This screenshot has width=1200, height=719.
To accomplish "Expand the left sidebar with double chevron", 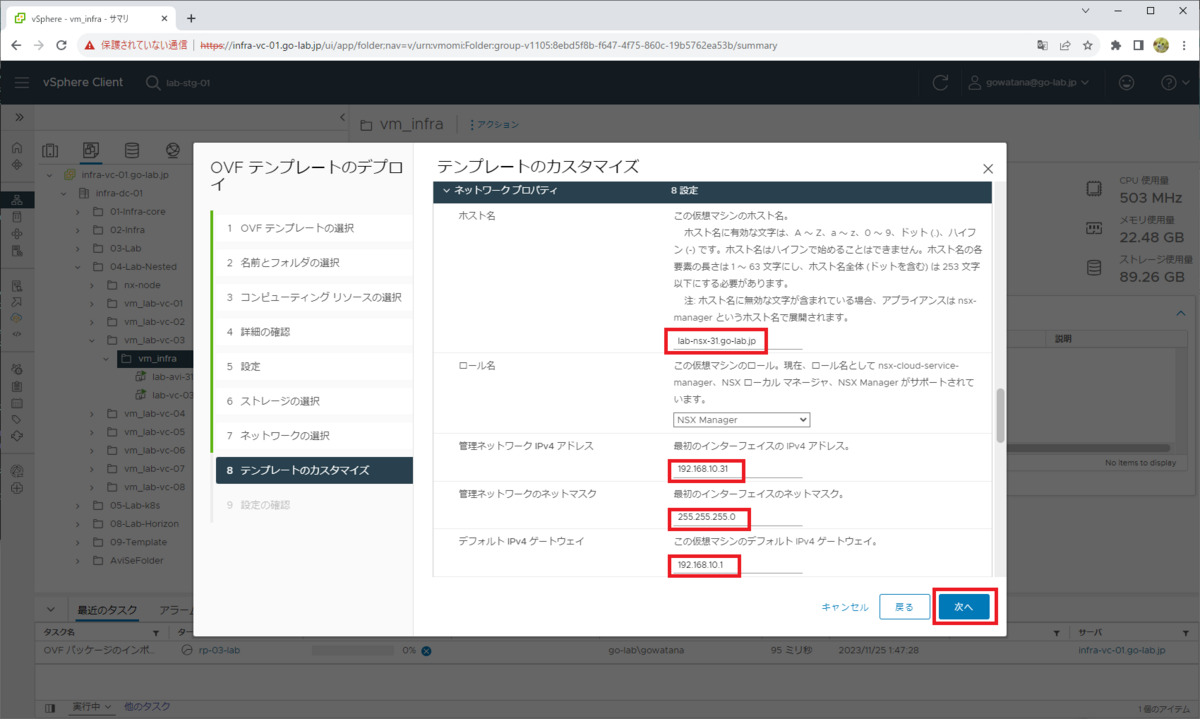I will pyautogui.click(x=18, y=118).
